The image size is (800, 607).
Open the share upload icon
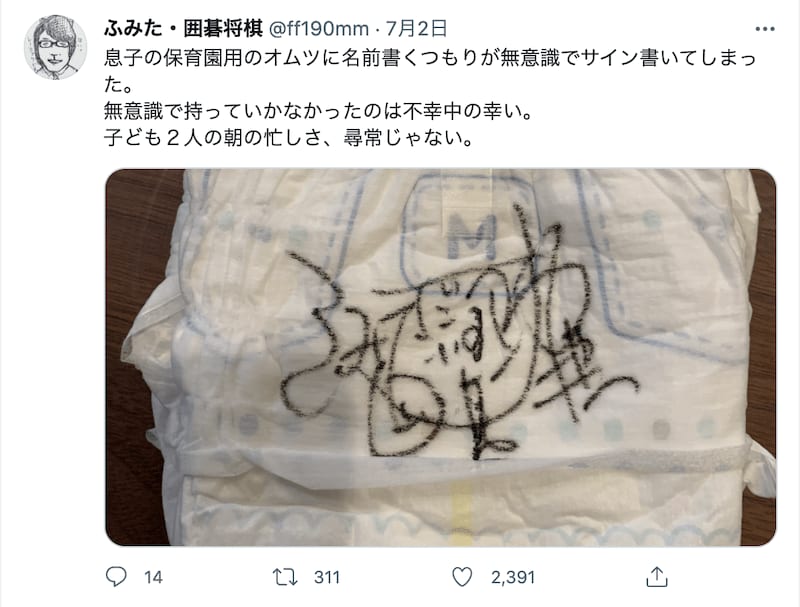click(657, 576)
